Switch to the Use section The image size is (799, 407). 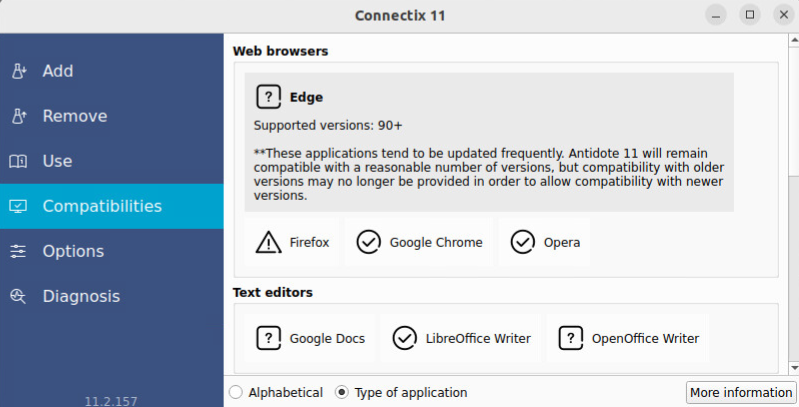point(56,161)
